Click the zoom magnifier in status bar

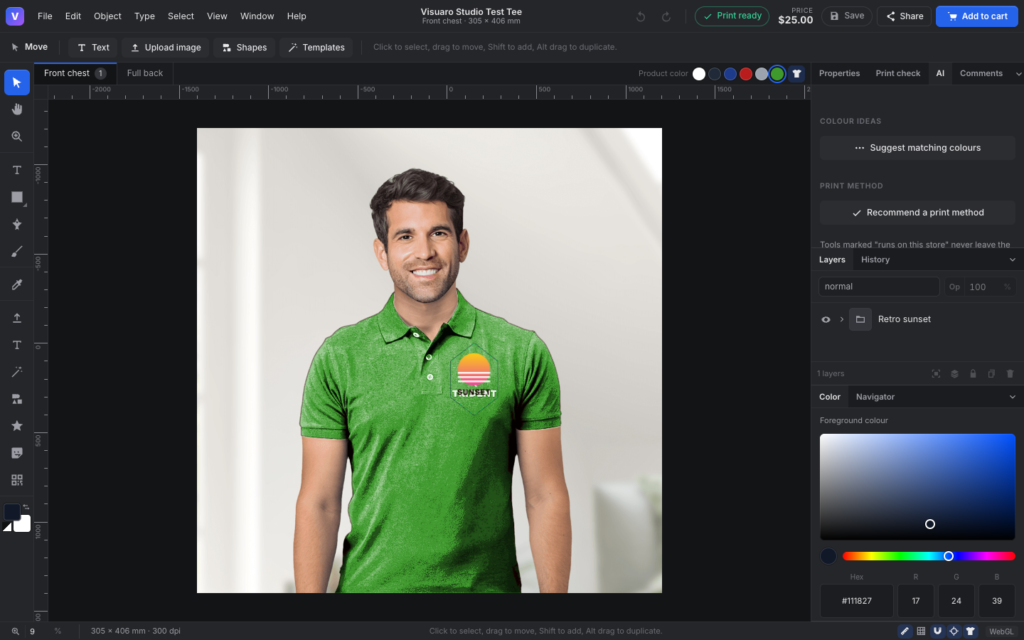point(15,631)
